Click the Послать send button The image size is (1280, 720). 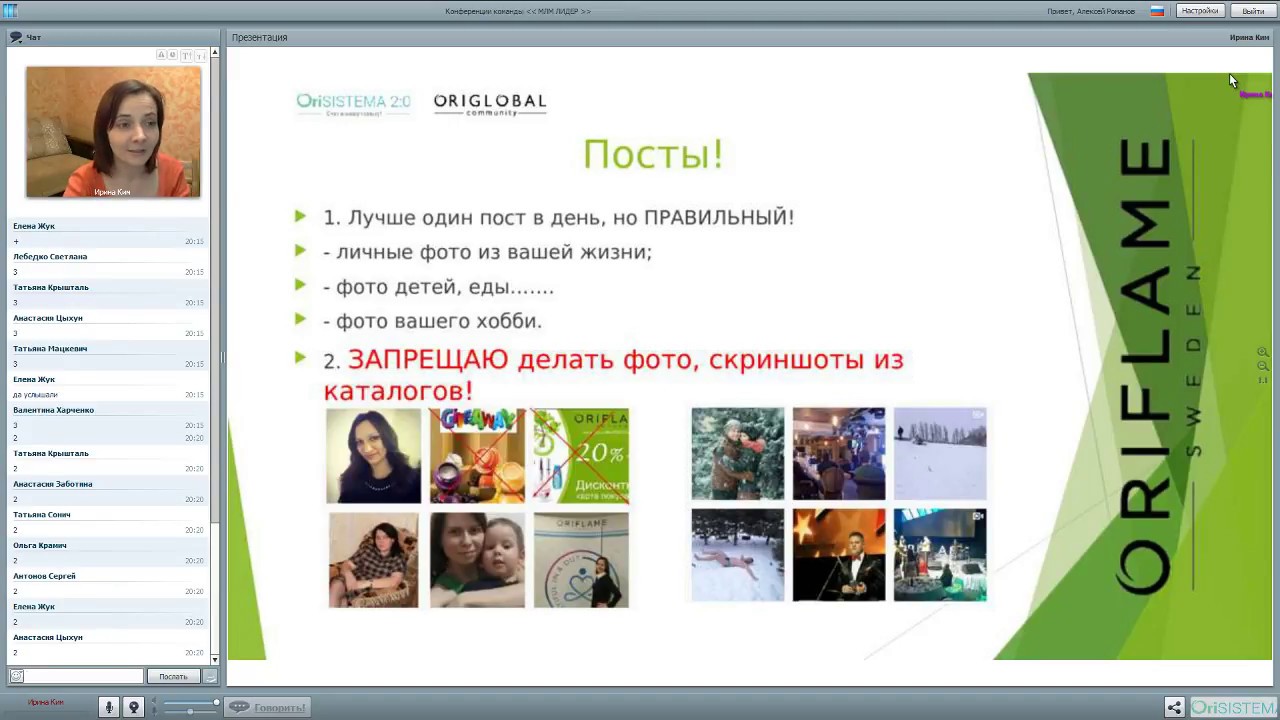173,676
